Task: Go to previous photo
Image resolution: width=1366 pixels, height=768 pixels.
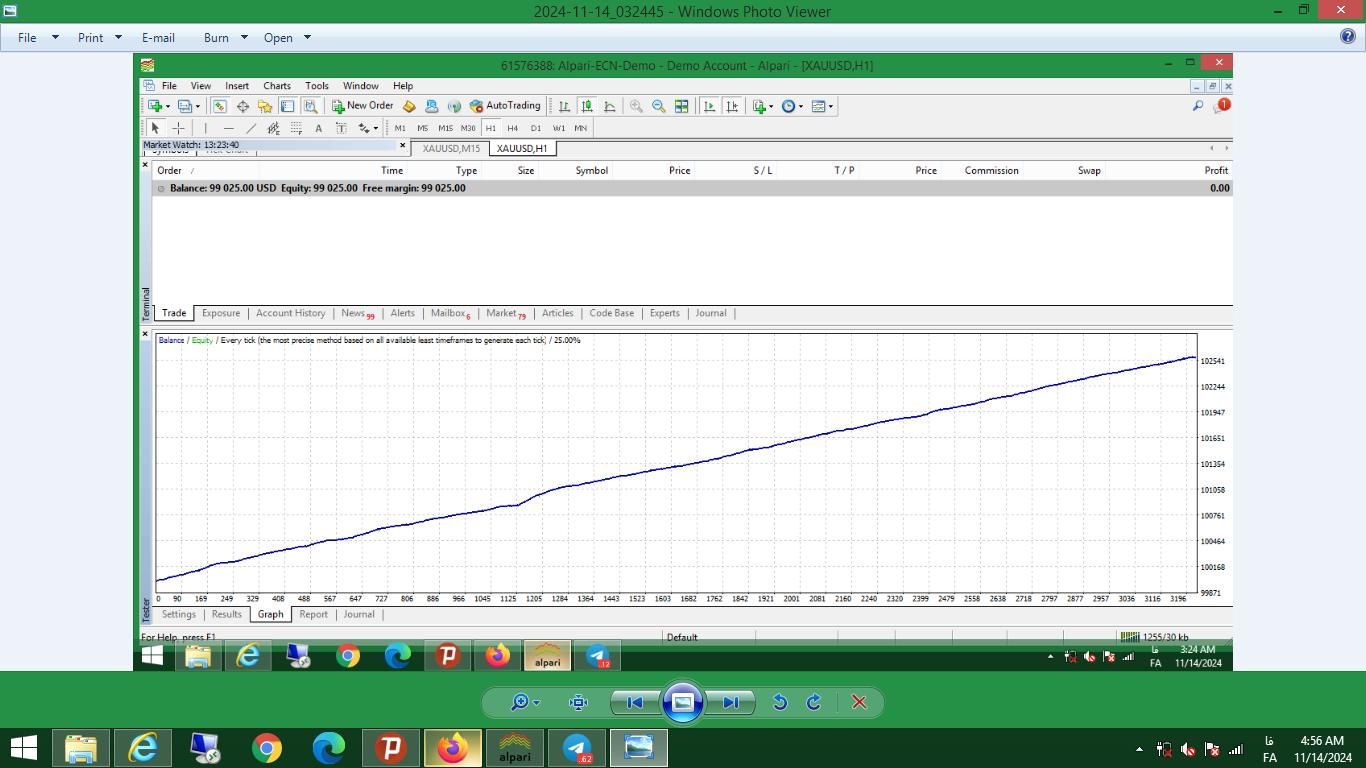Action: pyautogui.click(x=634, y=702)
